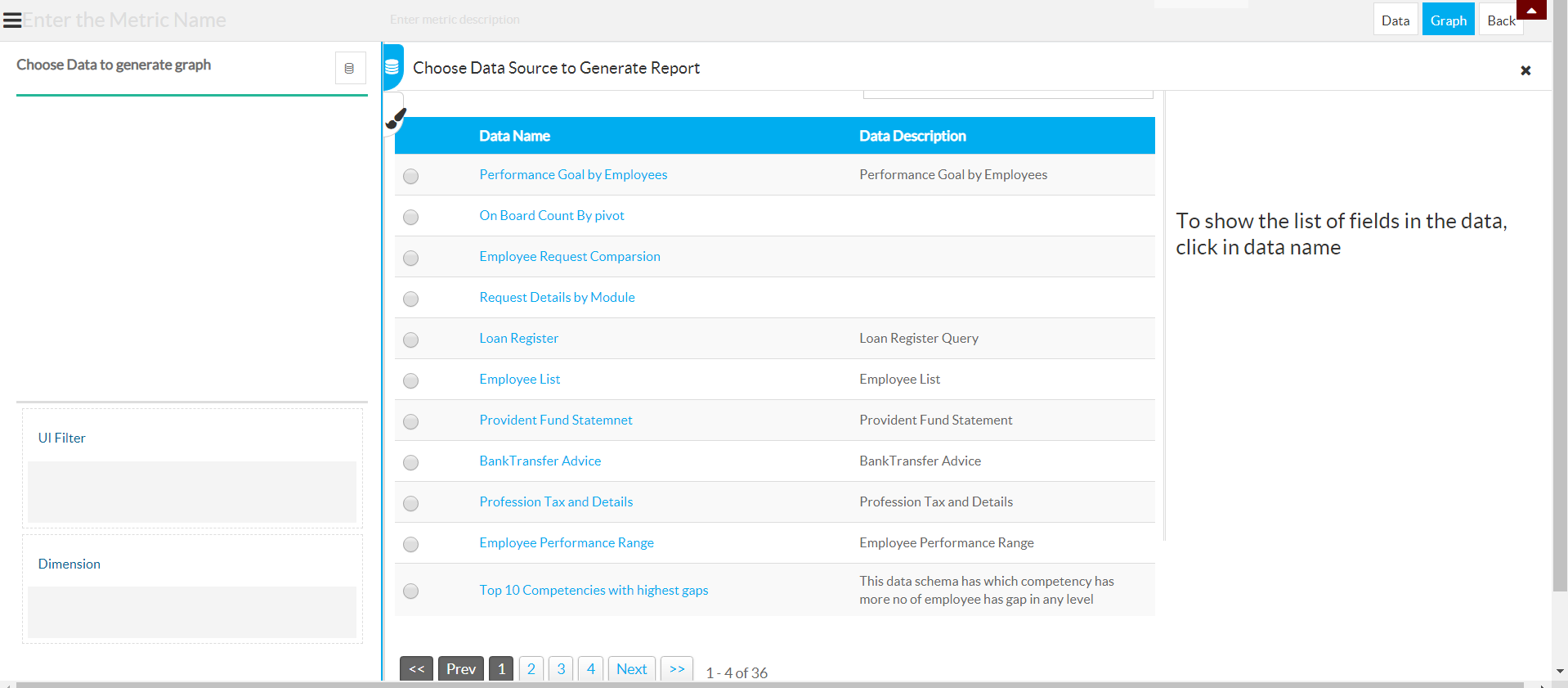
Task: Click the Prev pagination button
Action: tap(461, 668)
